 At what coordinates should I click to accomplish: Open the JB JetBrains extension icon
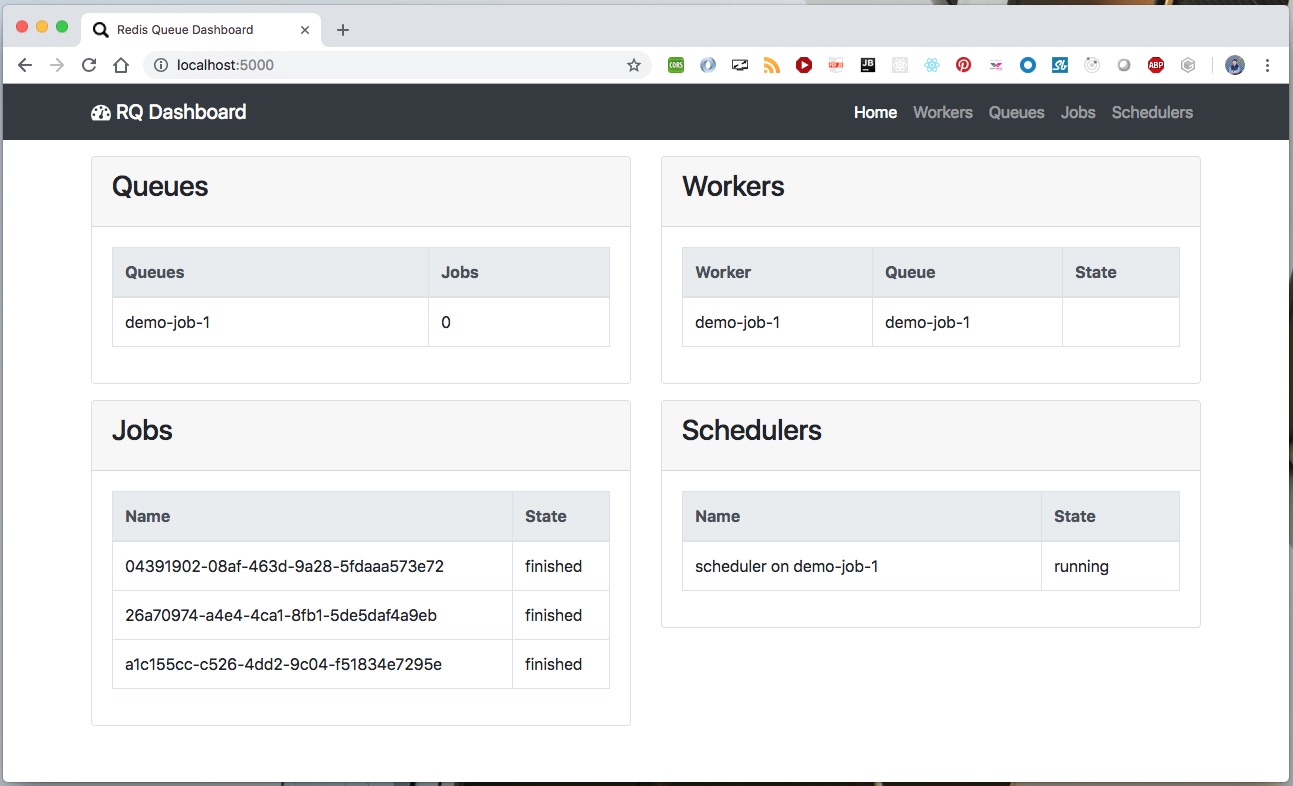click(x=867, y=65)
